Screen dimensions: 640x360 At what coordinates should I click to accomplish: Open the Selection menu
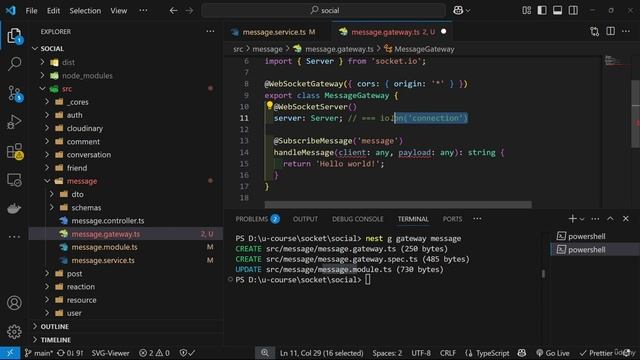(85, 11)
